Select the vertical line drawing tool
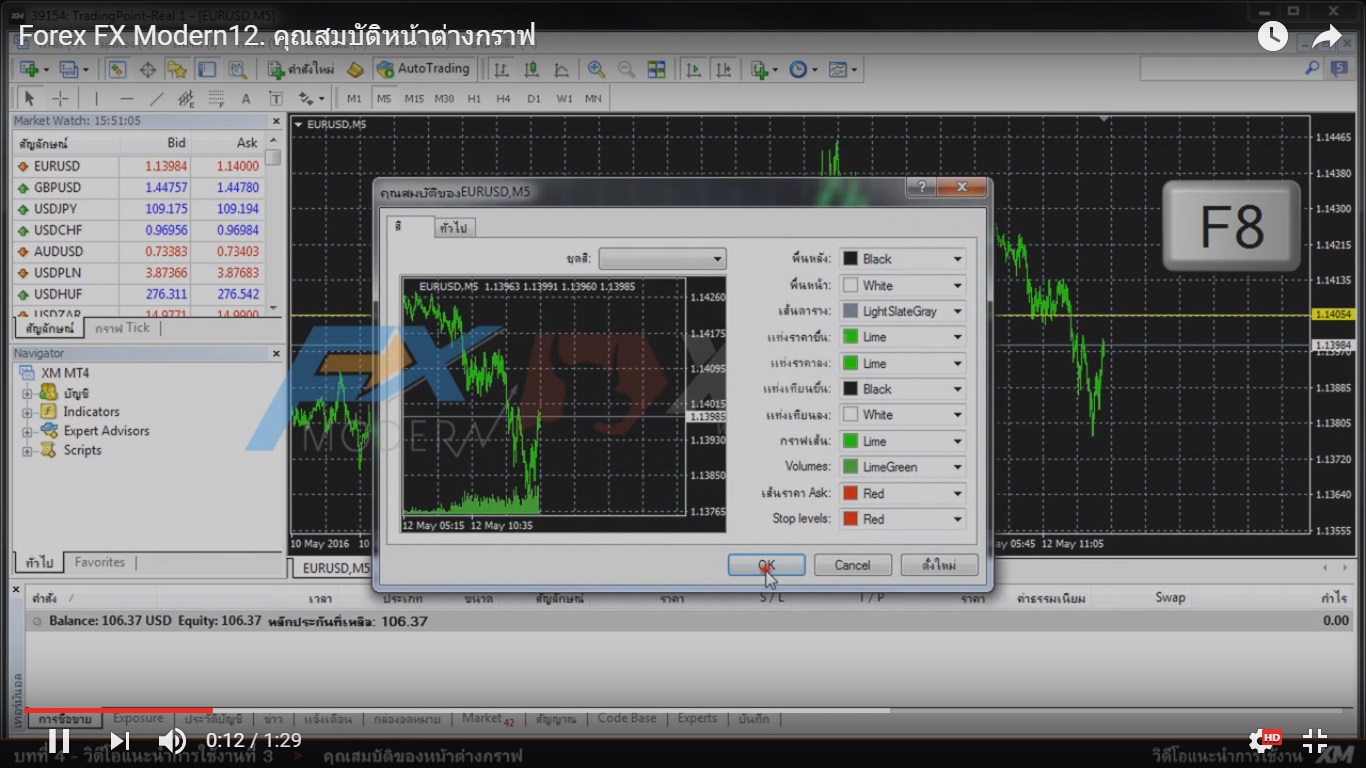 tap(96, 98)
